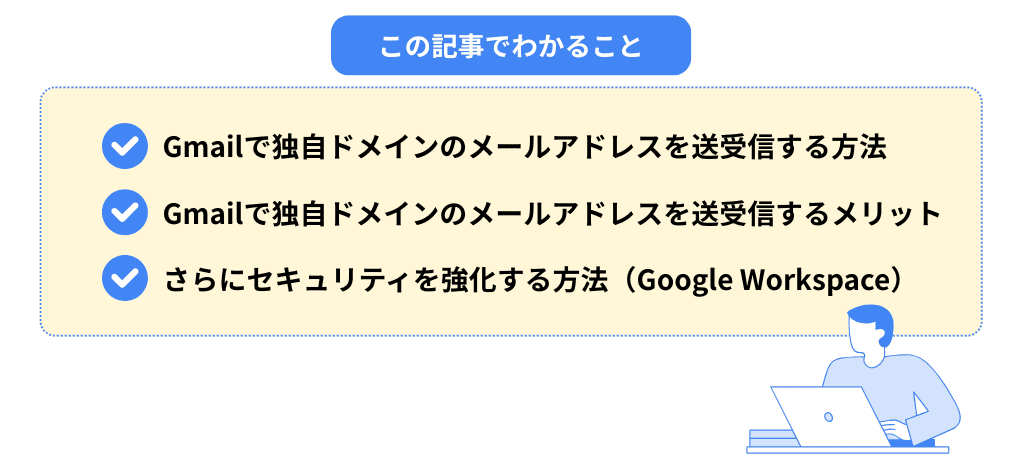Screen dimensions: 1024x471
Task: Click the second blue checkmark icon
Action: [125, 213]
